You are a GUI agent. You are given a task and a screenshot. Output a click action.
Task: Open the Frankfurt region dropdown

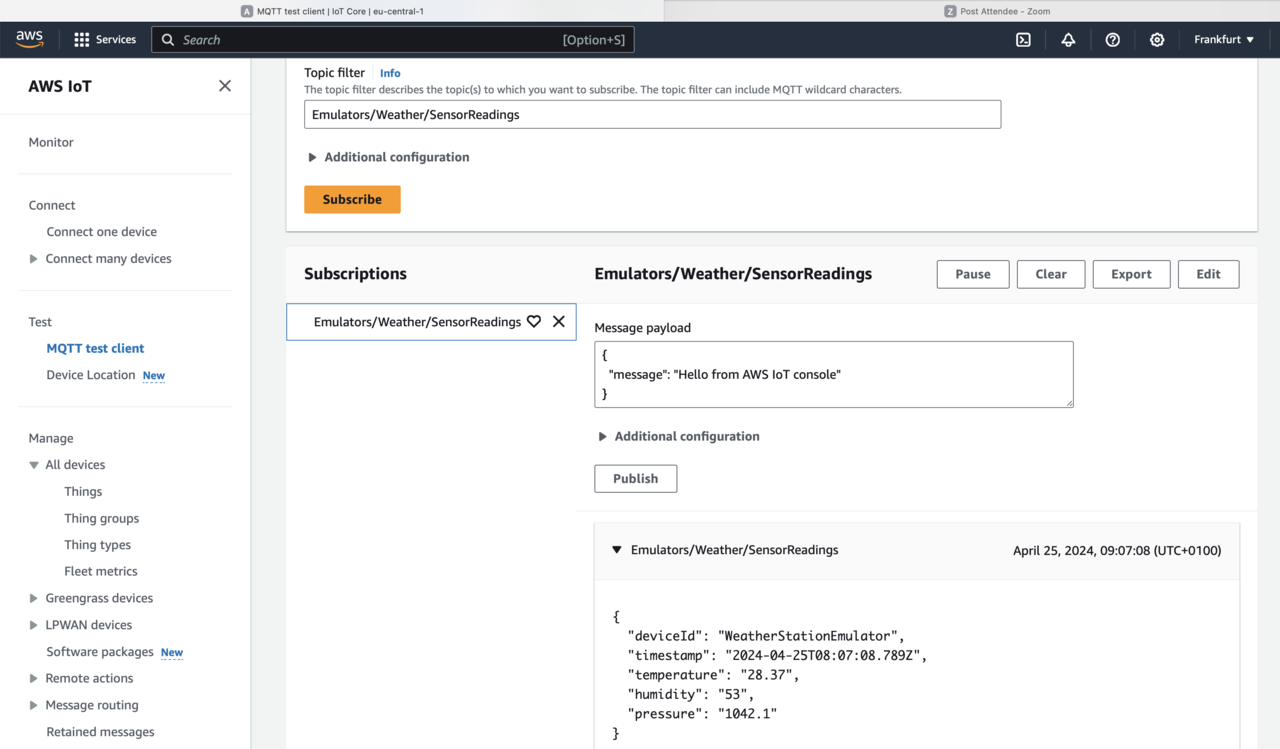pyautogui.click(x=1223, y=40)
